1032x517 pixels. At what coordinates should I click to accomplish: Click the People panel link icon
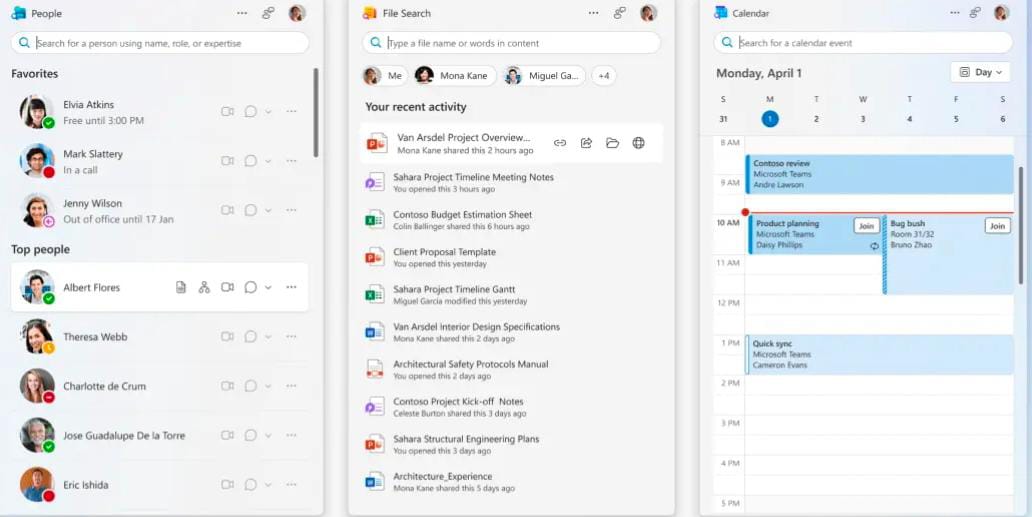[268, 13]
